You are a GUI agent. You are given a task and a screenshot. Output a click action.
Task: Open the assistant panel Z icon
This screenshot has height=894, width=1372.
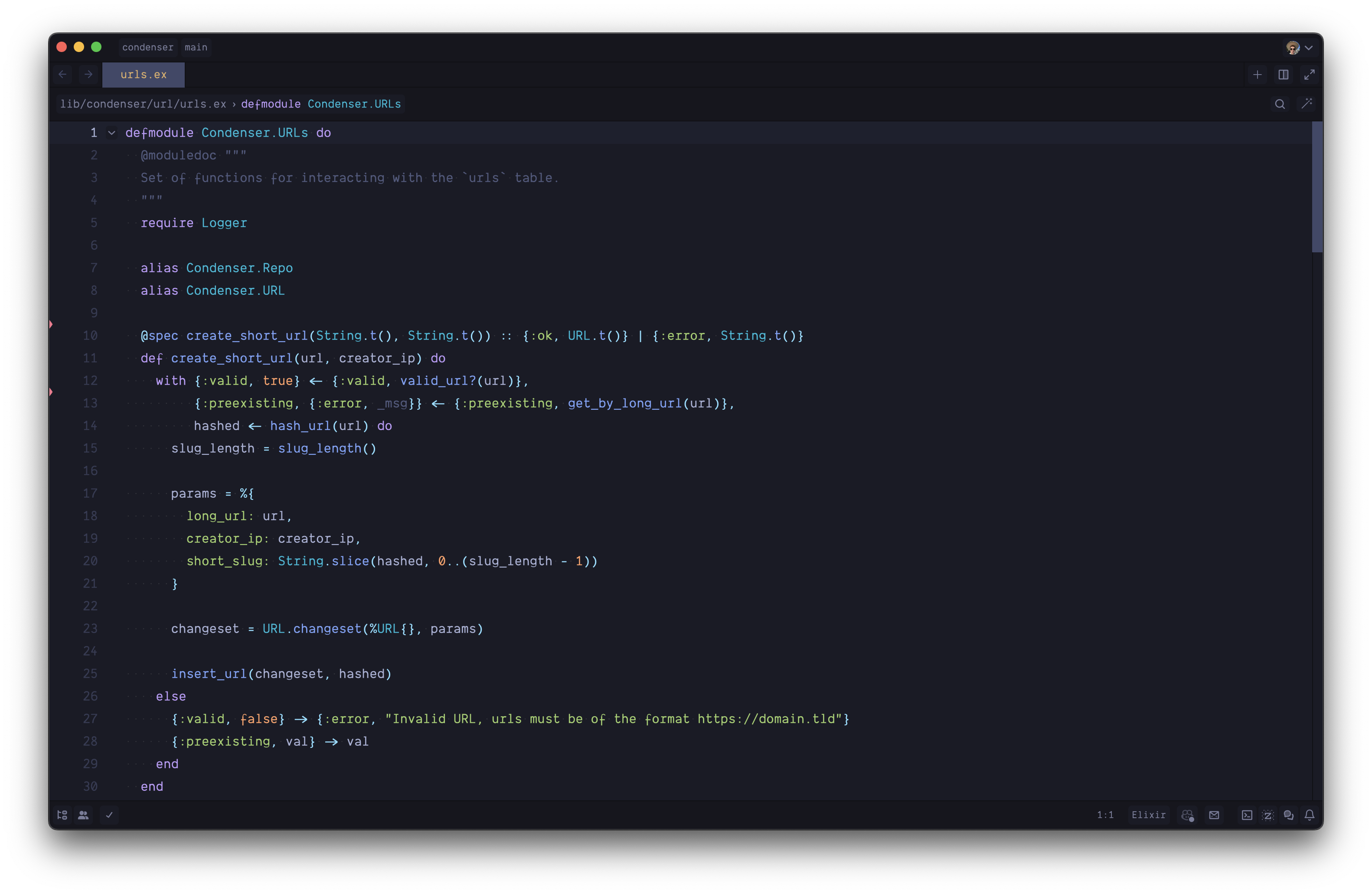(1267, 815)
